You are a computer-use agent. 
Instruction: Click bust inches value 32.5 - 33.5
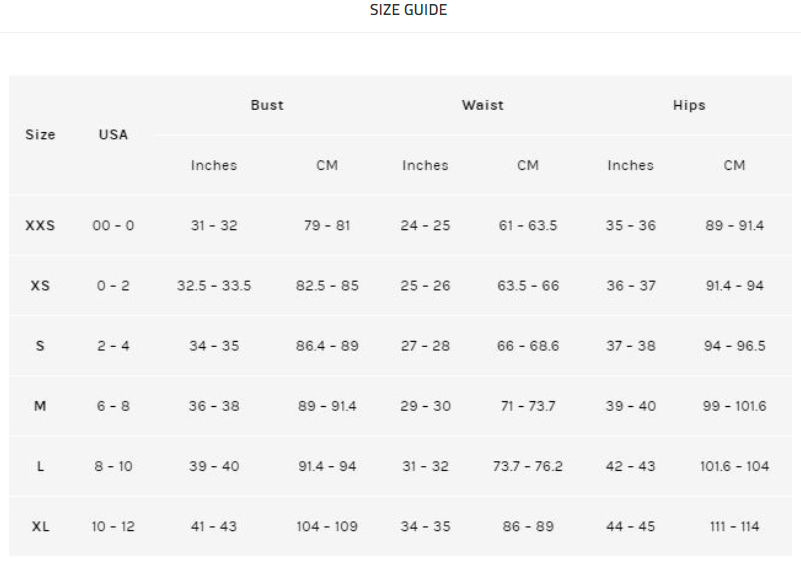tap(214, 286)
